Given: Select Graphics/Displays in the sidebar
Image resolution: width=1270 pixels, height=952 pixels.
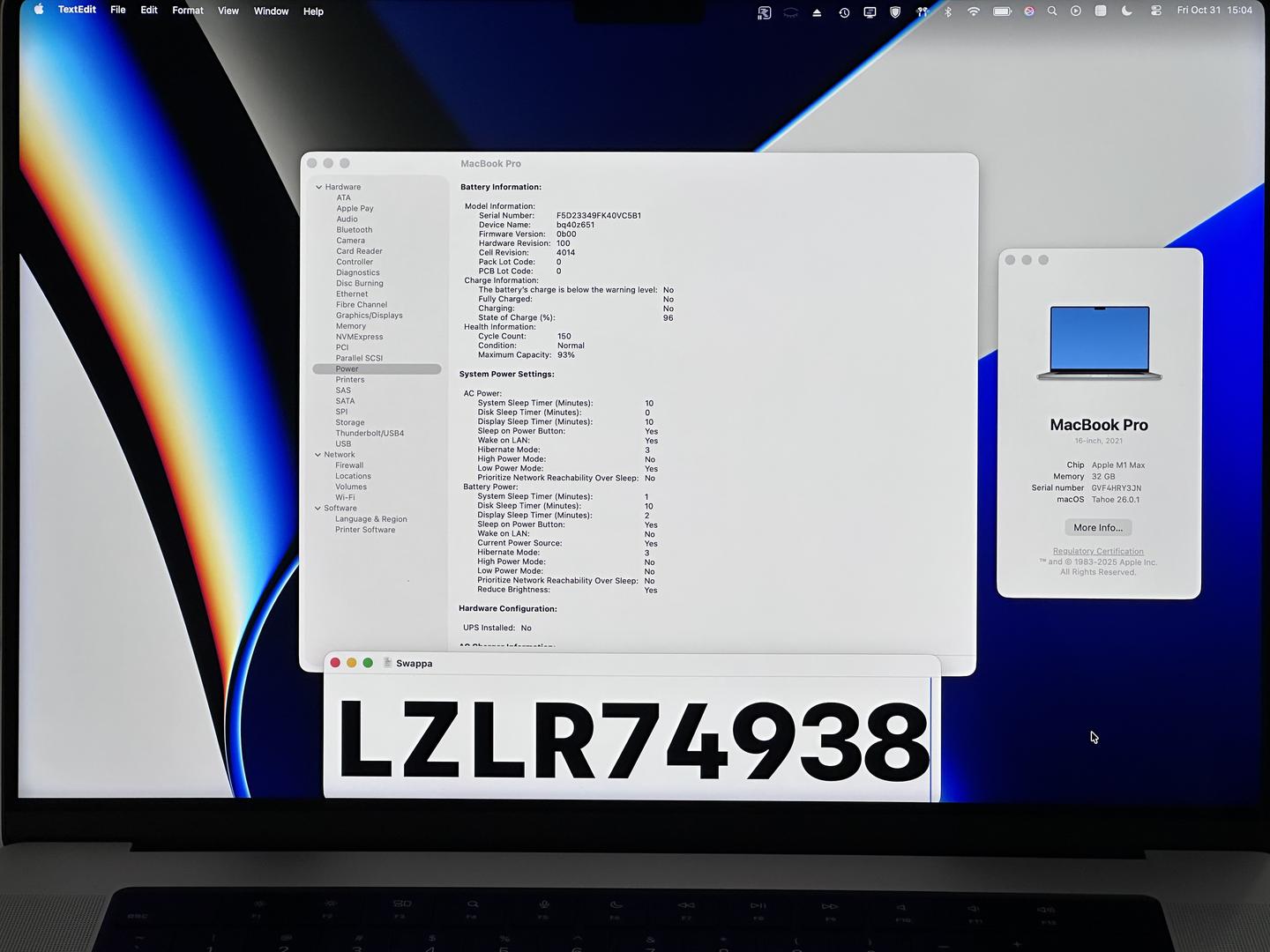Looking at the screenshot, I should coord(369,316).
